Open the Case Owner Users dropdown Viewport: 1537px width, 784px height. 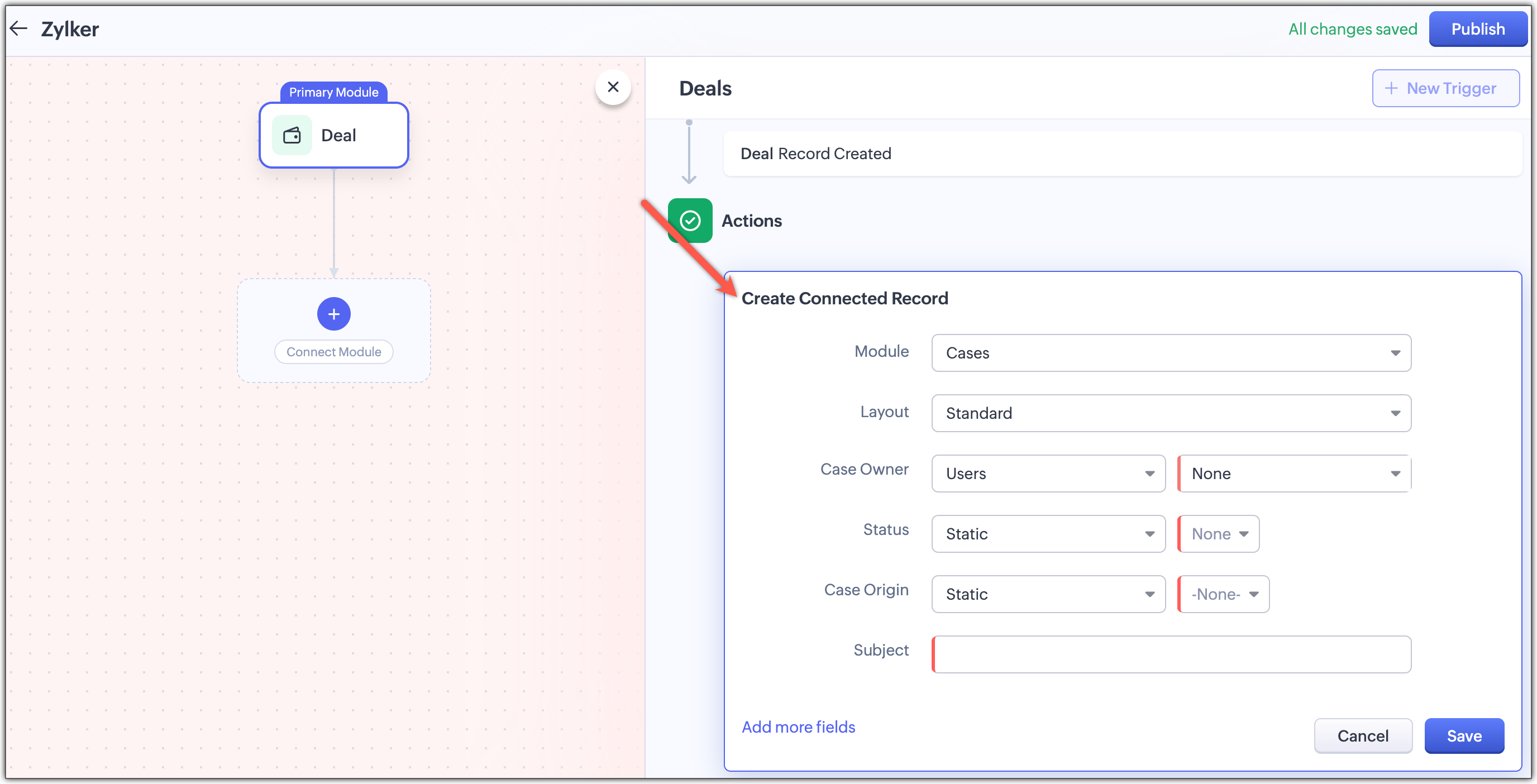tap(1048, 473)
